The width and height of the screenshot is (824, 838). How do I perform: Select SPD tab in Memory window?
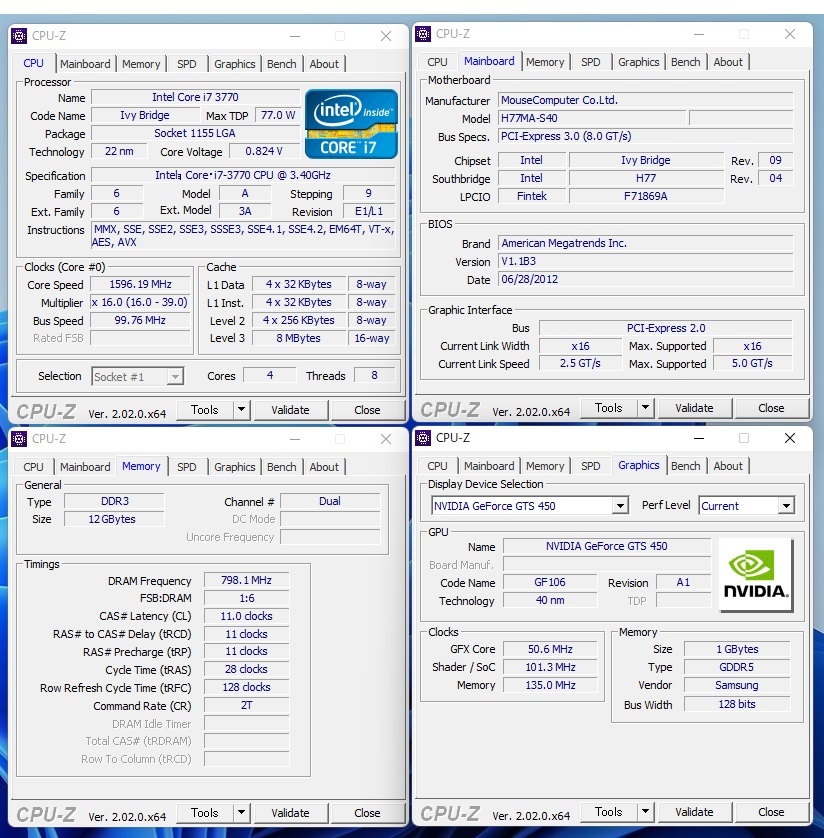(x=186, y=467)
